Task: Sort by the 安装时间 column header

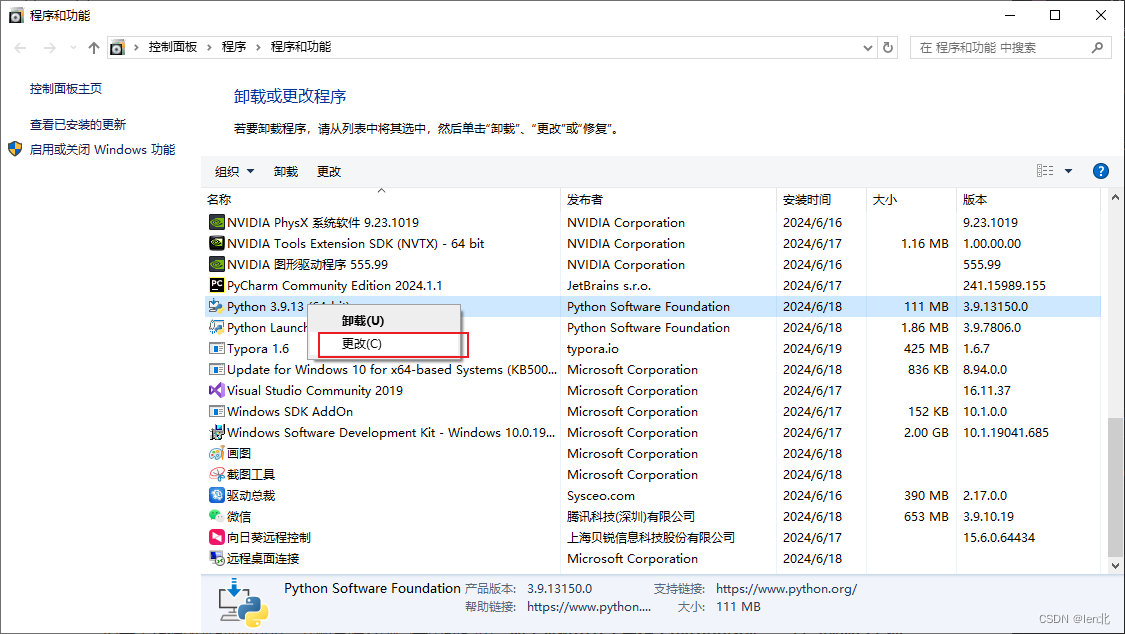Action: point(822,199)
